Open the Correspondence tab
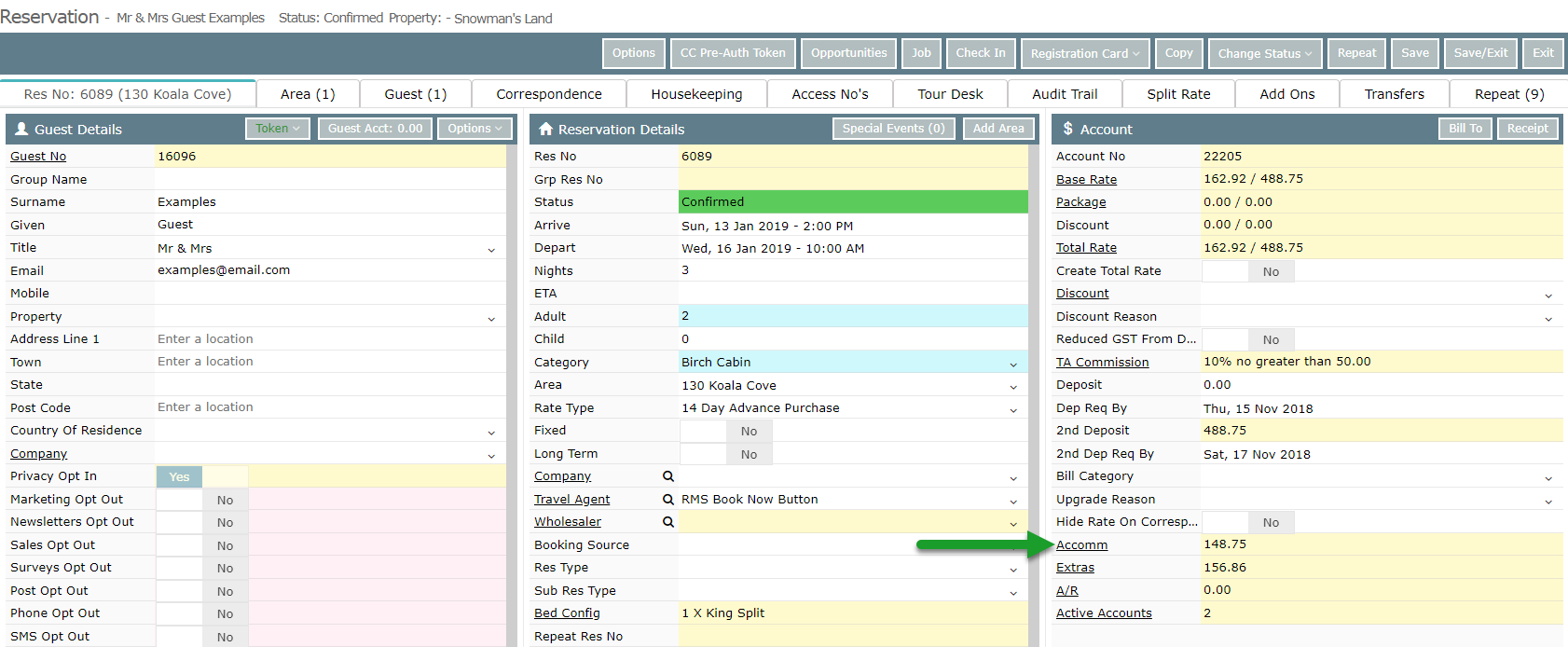Screen dimensions: 1568x647 (549, 94)
